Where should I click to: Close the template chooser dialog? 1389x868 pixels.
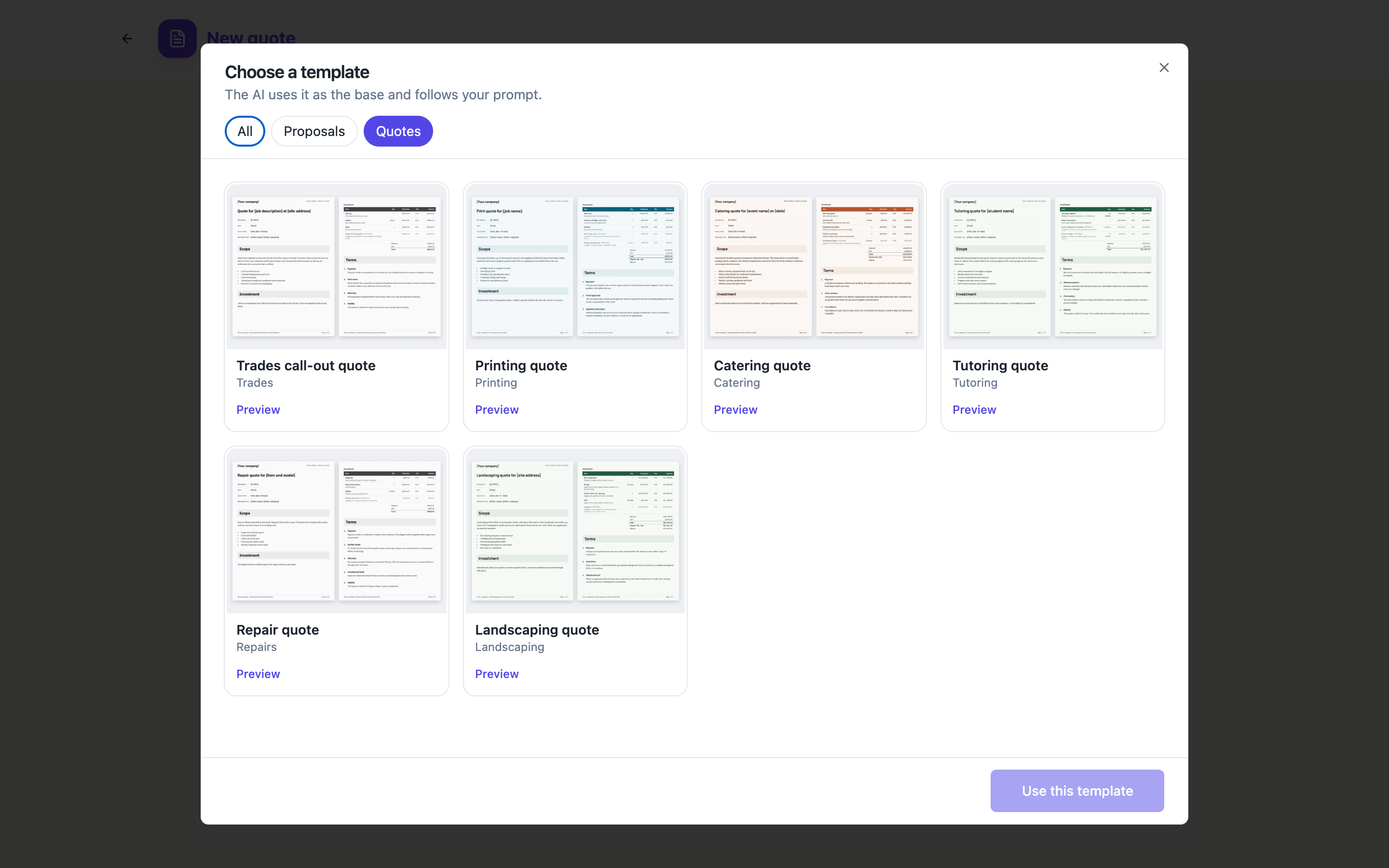(1163, 68)
